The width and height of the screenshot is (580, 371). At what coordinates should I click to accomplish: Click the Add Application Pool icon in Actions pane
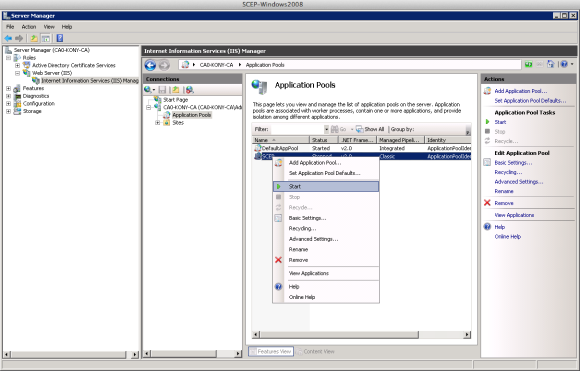pos(487,91)
